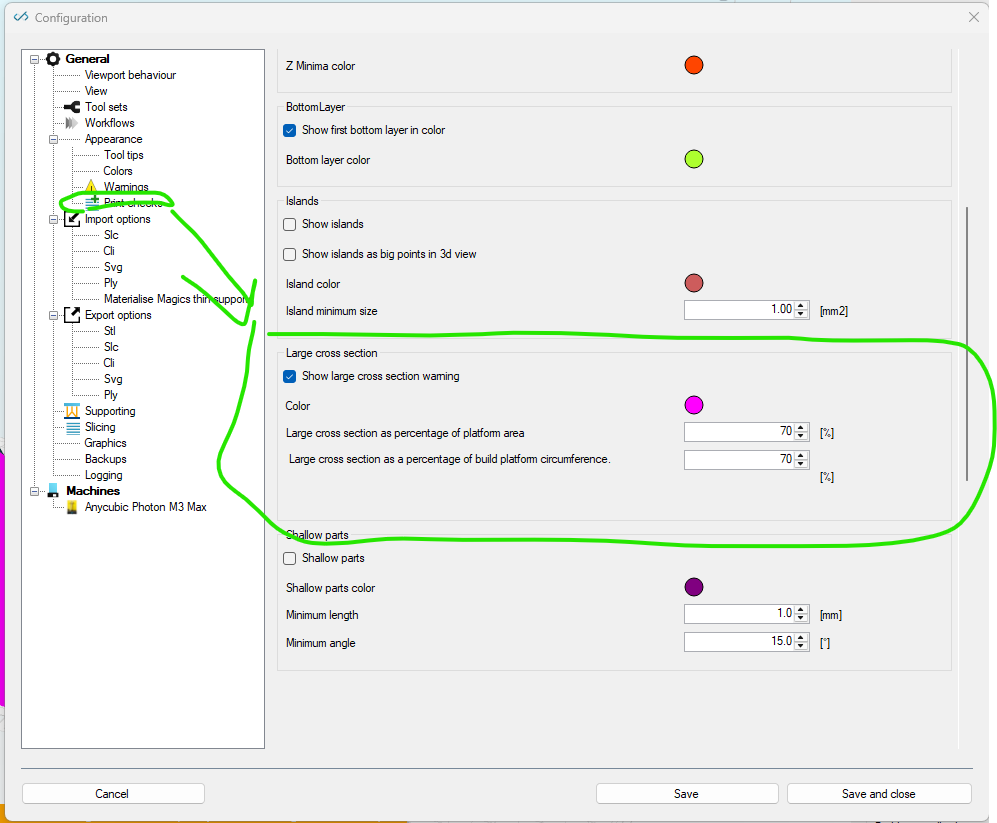Screen dimensions: 997x823
Task: Disable Show large cross section warning
Action: pos(290,376)
